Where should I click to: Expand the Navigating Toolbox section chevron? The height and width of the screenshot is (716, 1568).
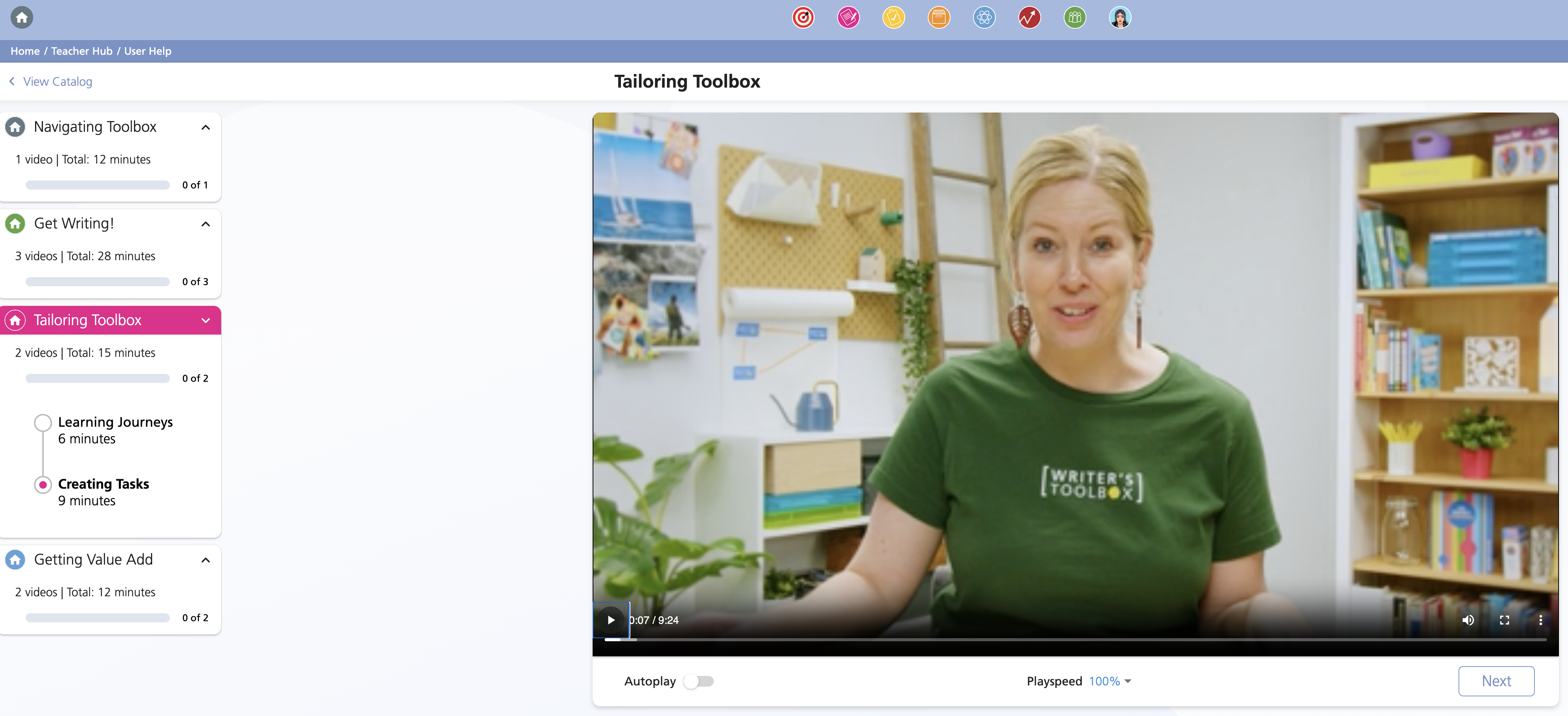(206, 127)
